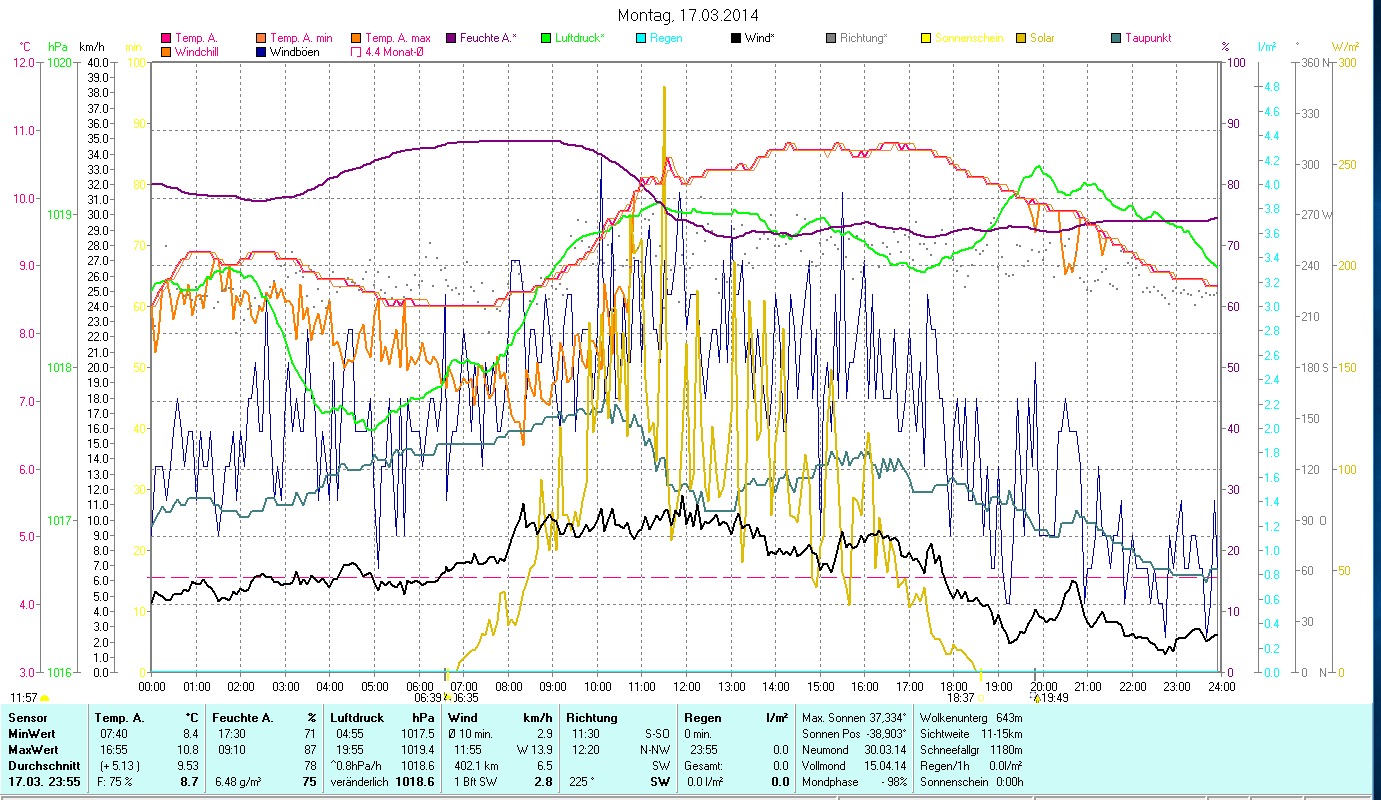This screenshot has width=1381, height=800.
Task: Click the Durchschnitt row label
Action: [43, 765]
